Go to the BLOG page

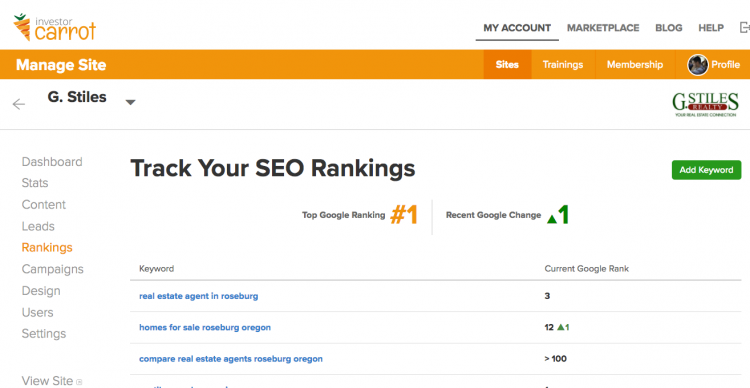669,28
